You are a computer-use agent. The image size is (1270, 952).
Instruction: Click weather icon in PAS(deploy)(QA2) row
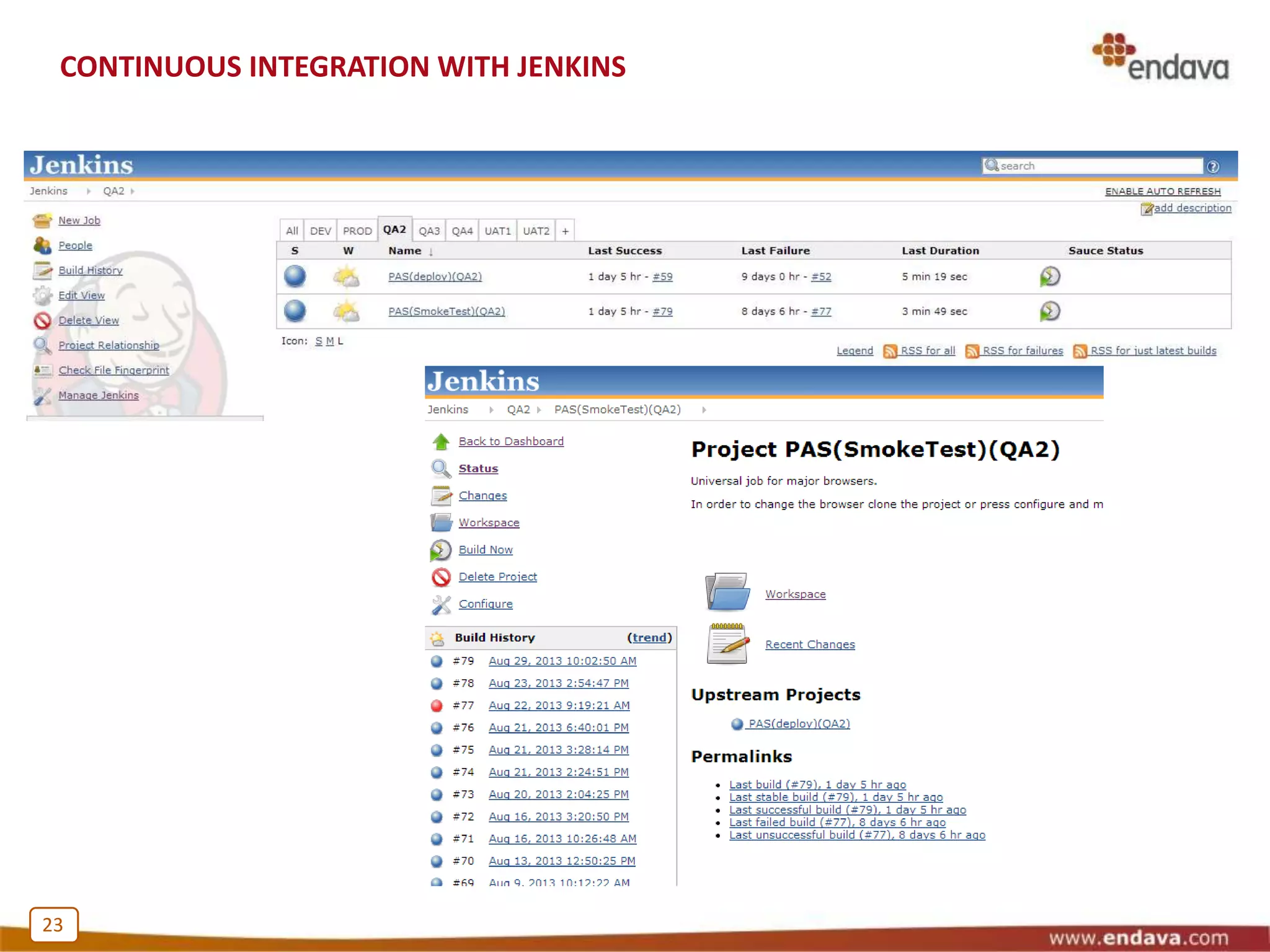pos(347,276)
